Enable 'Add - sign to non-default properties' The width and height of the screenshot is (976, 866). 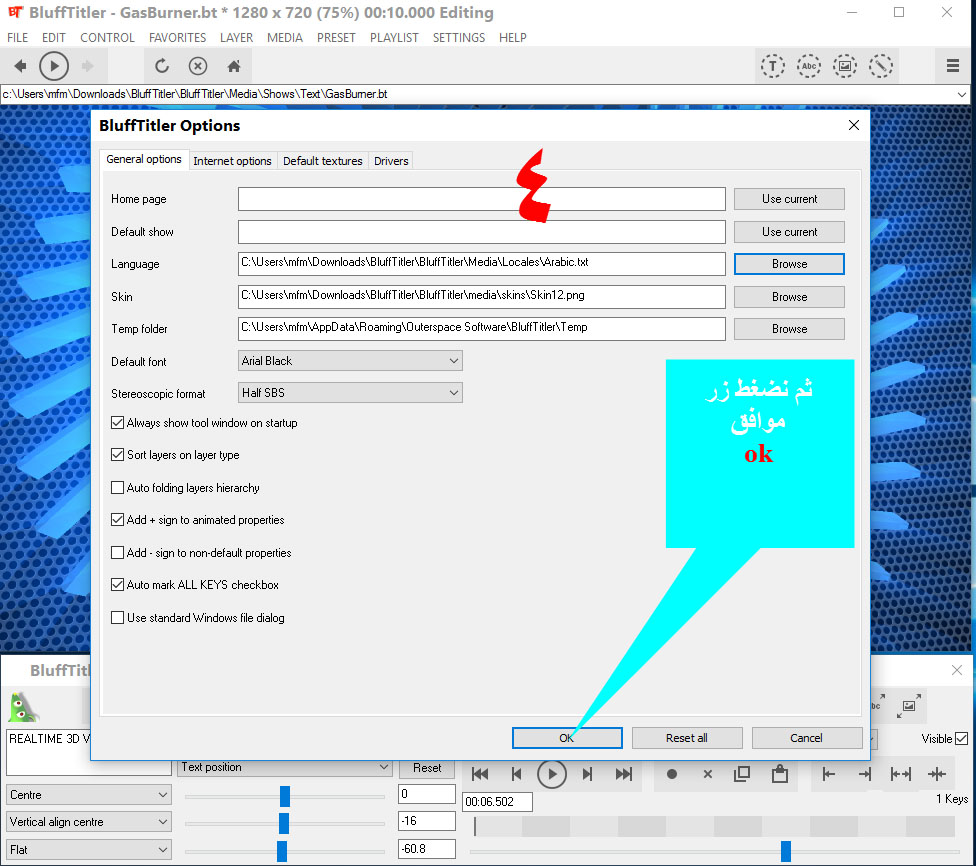click(117, 552)
